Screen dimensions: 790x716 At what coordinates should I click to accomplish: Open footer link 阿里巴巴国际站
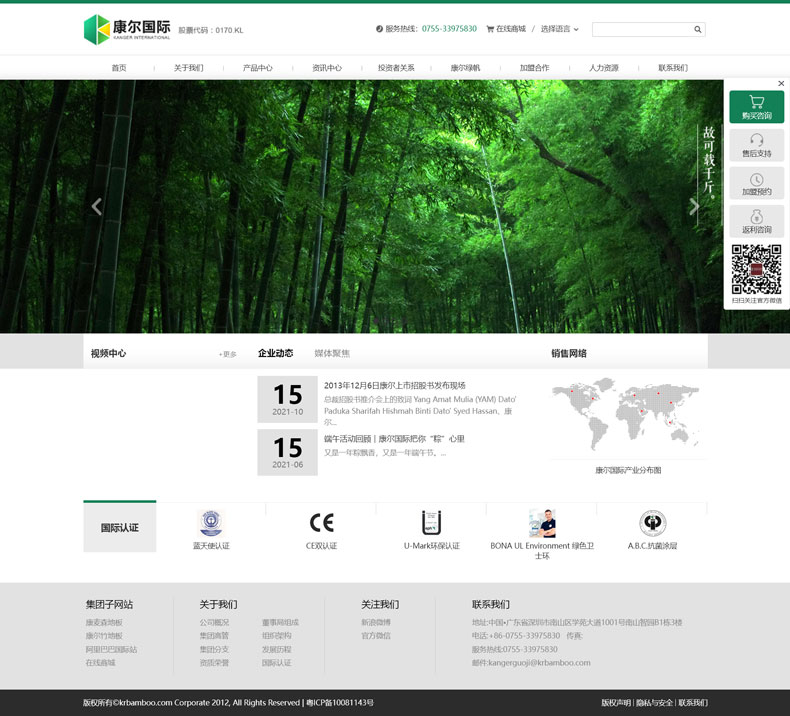click(111, 649)
